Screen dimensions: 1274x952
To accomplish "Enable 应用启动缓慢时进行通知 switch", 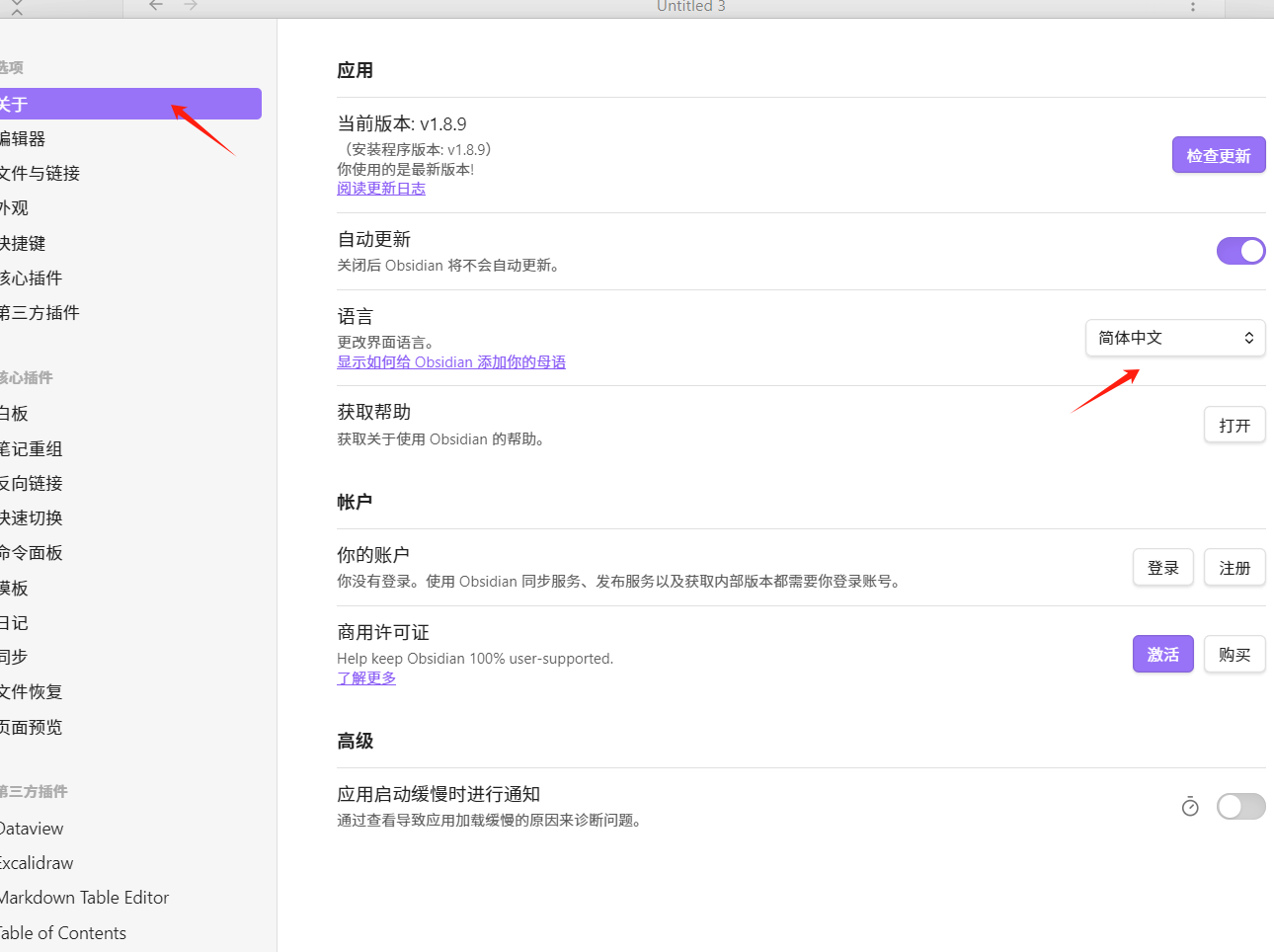I will (1240, 807).
